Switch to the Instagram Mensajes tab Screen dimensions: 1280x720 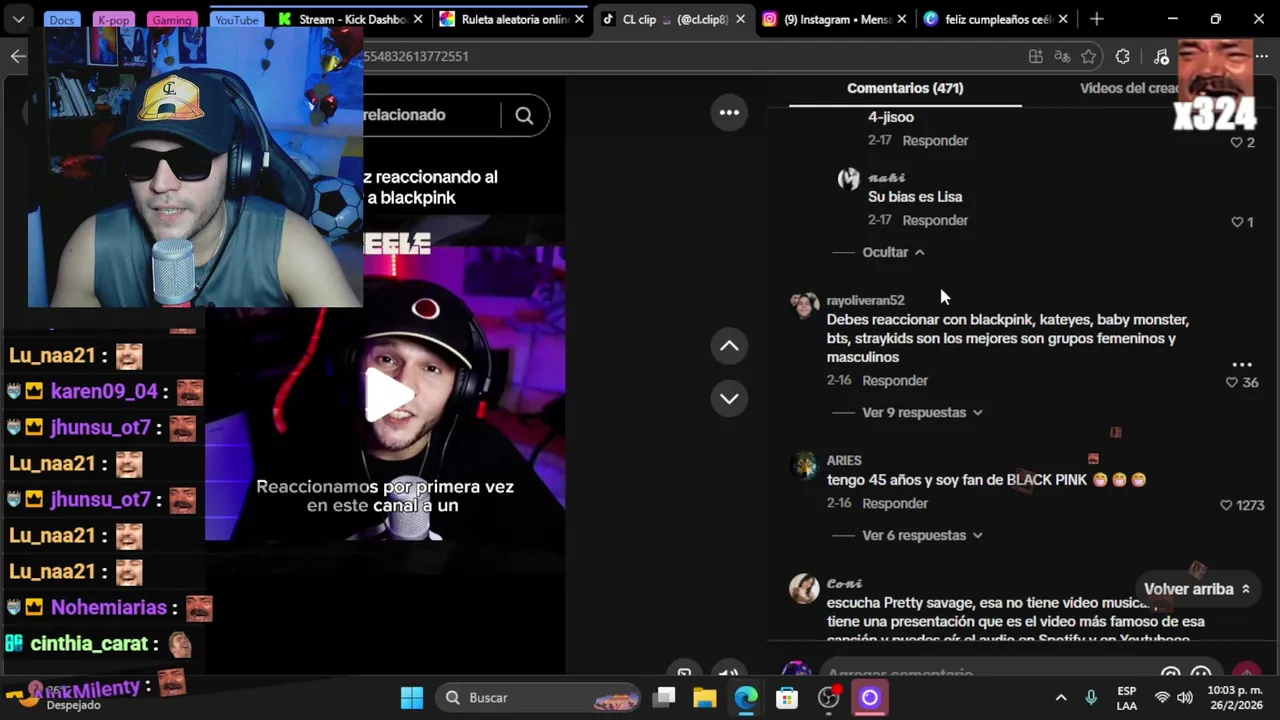pyautogui.click(x=835, y=19)
